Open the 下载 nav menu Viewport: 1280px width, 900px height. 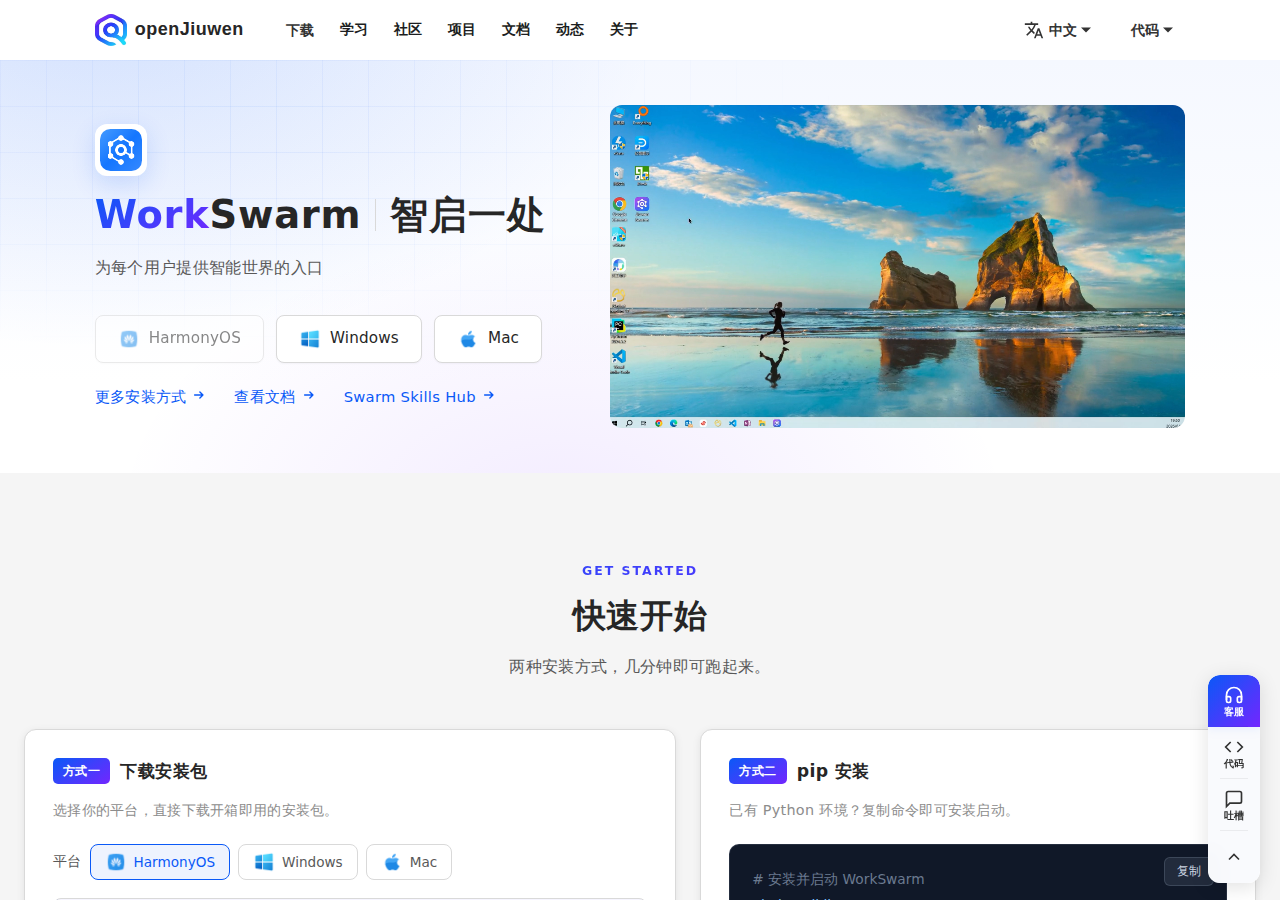coord(300,30)
